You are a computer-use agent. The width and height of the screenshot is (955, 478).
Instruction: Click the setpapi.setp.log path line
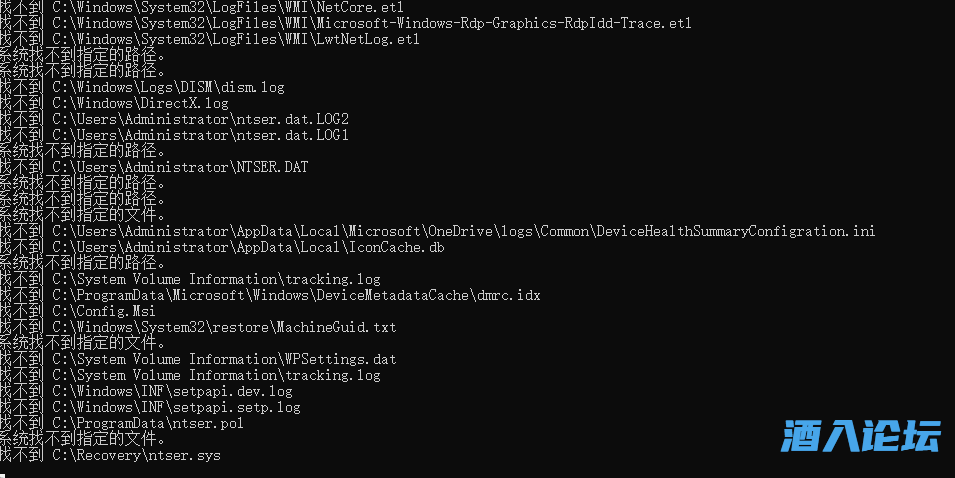tap(149, 407)
